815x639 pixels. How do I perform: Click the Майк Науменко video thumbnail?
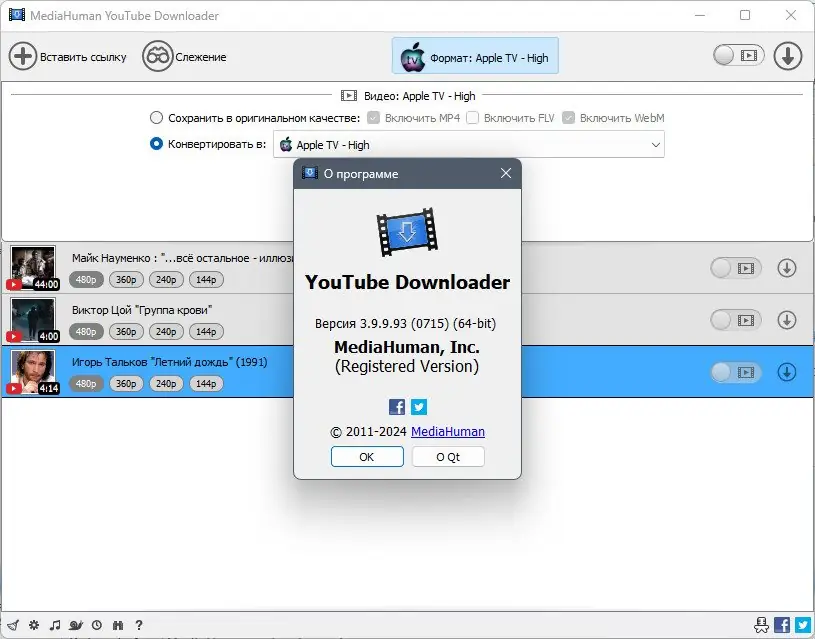click(33, 267)
